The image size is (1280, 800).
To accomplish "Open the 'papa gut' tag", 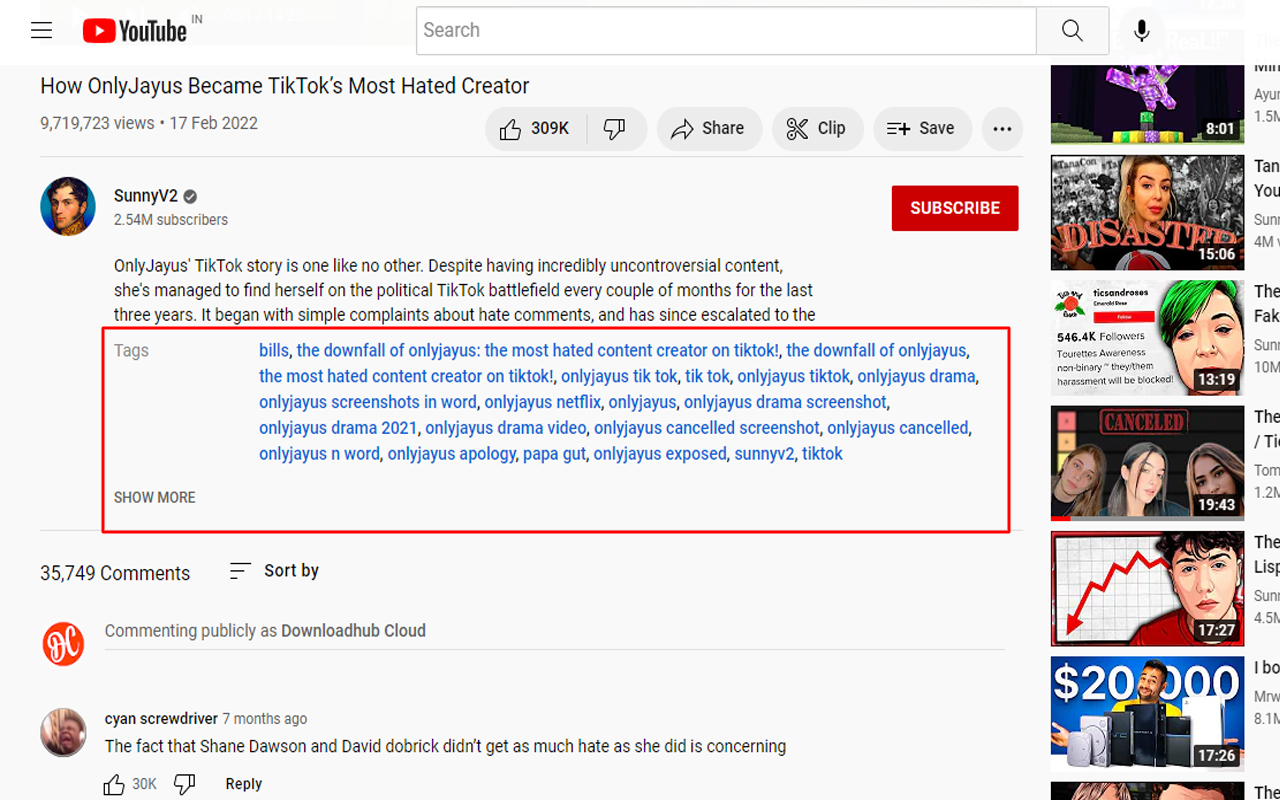I will coord(554,454).
